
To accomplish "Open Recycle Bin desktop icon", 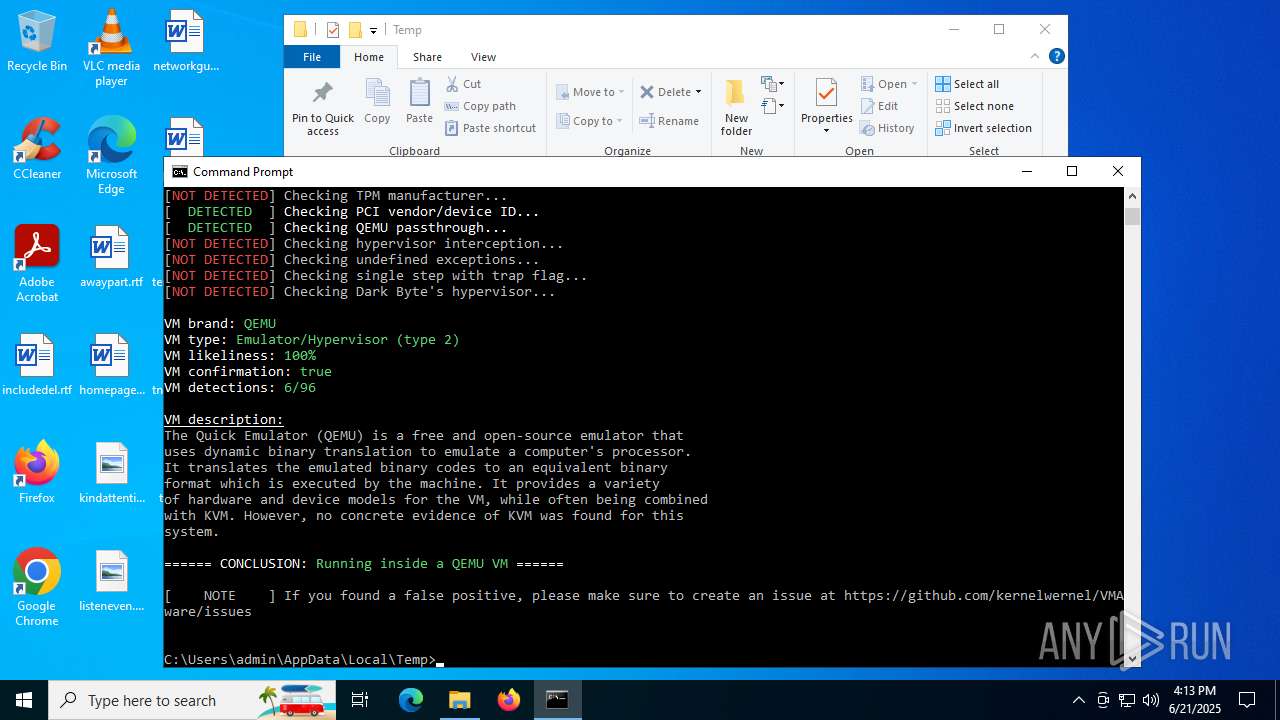I will [x=37, y=42].
